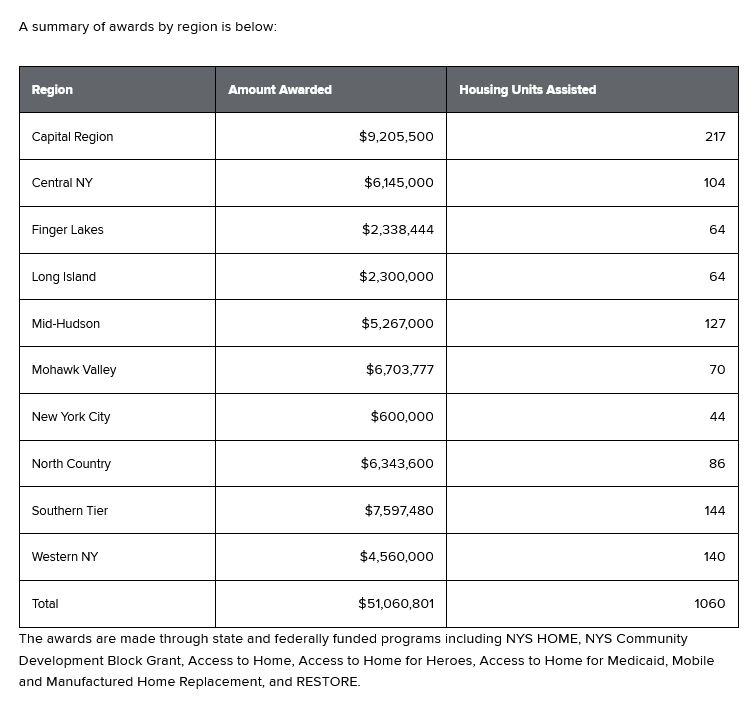Select the Western NY region cell
Image resolution: width=755 pixels, height=705 pixels.
point(65,557)
